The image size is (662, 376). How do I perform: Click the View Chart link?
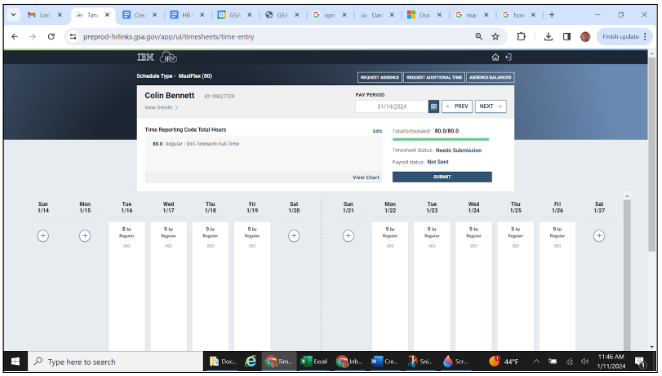click(x=366, y=178)
